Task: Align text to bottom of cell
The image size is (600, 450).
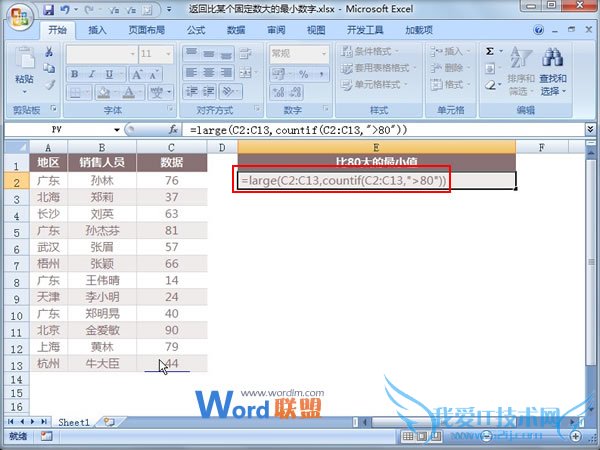Action: tap(226, 54)
